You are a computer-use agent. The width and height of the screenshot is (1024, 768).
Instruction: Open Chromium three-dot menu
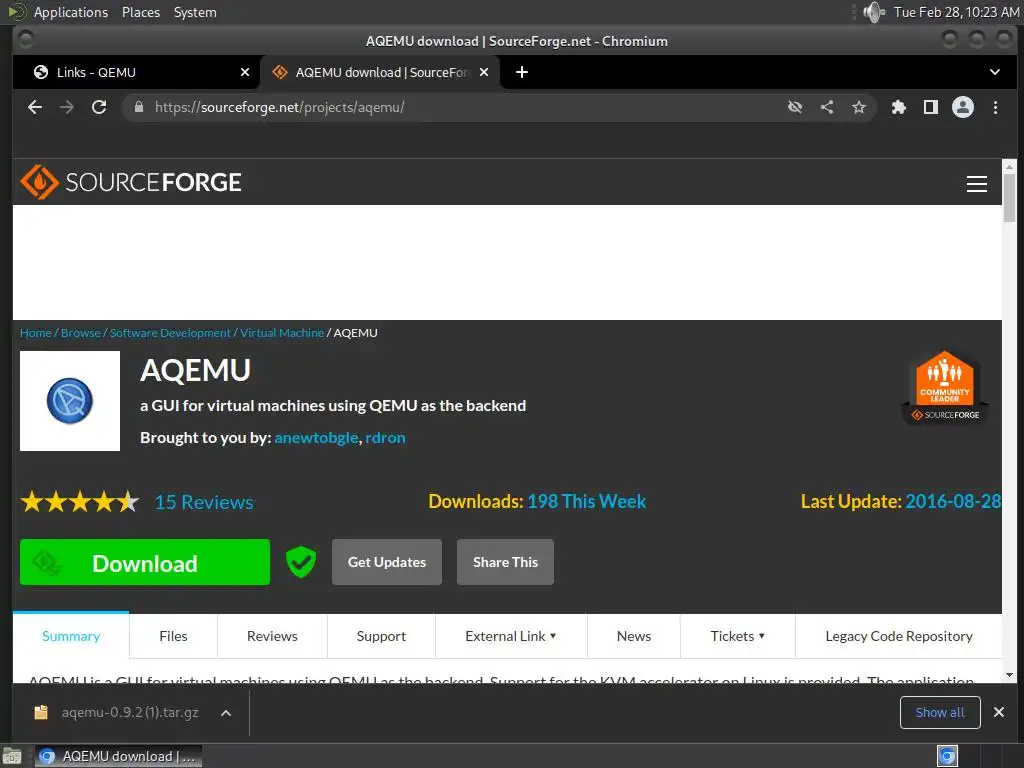995,107
